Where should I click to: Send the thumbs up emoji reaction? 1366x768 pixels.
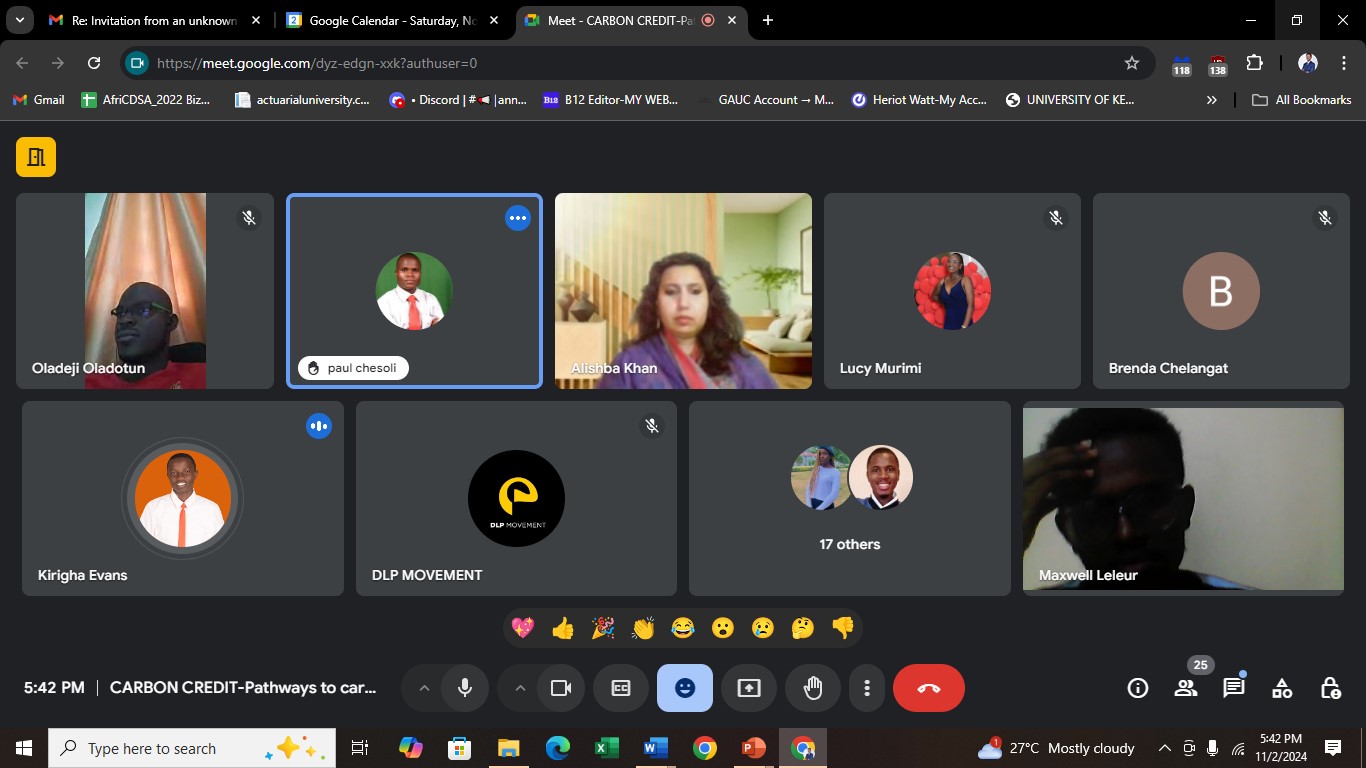563,628
